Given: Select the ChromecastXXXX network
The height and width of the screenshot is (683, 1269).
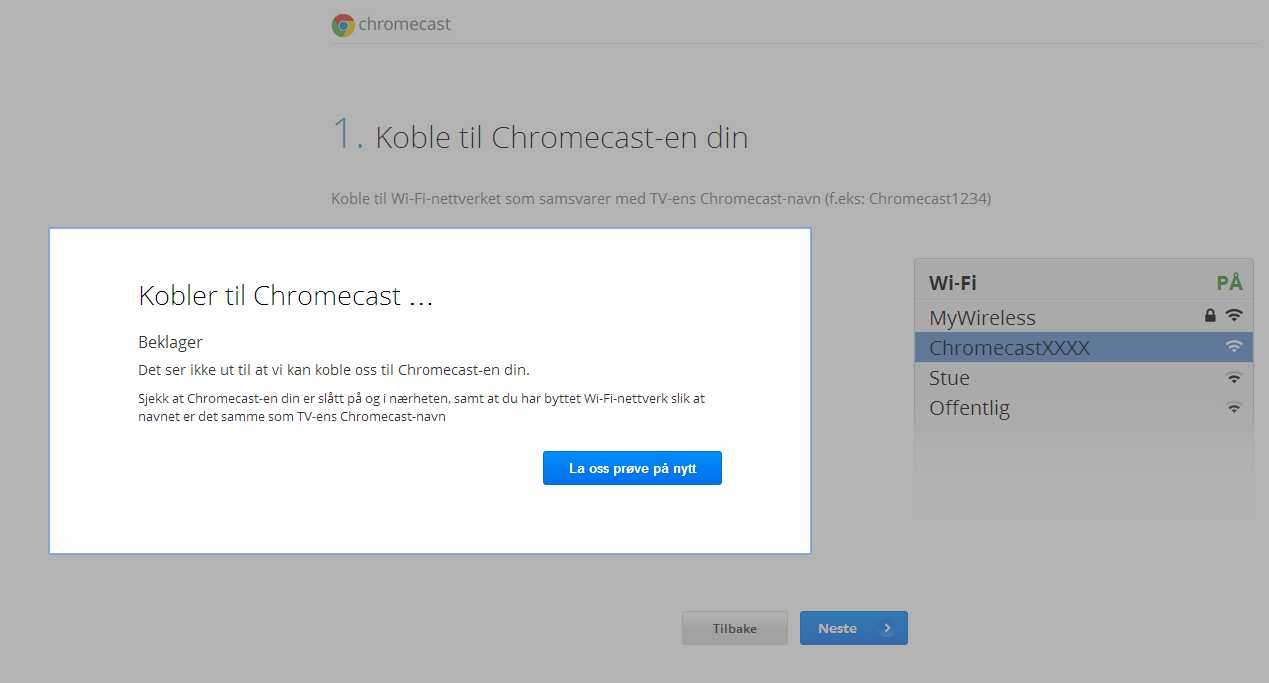Looking at the screenshot, I should [x=1084, y=347].
